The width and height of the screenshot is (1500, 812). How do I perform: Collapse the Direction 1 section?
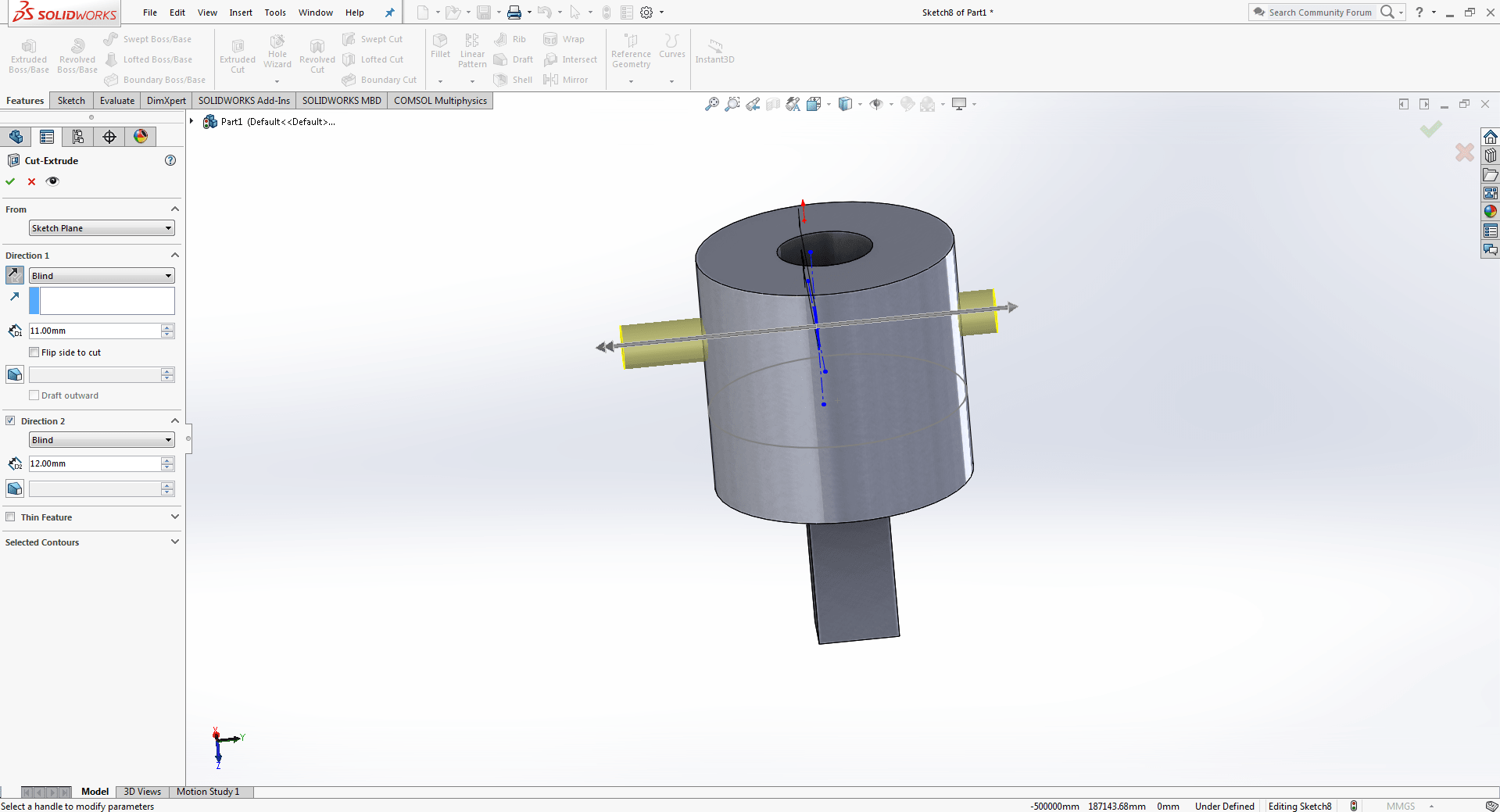point(175,255)
